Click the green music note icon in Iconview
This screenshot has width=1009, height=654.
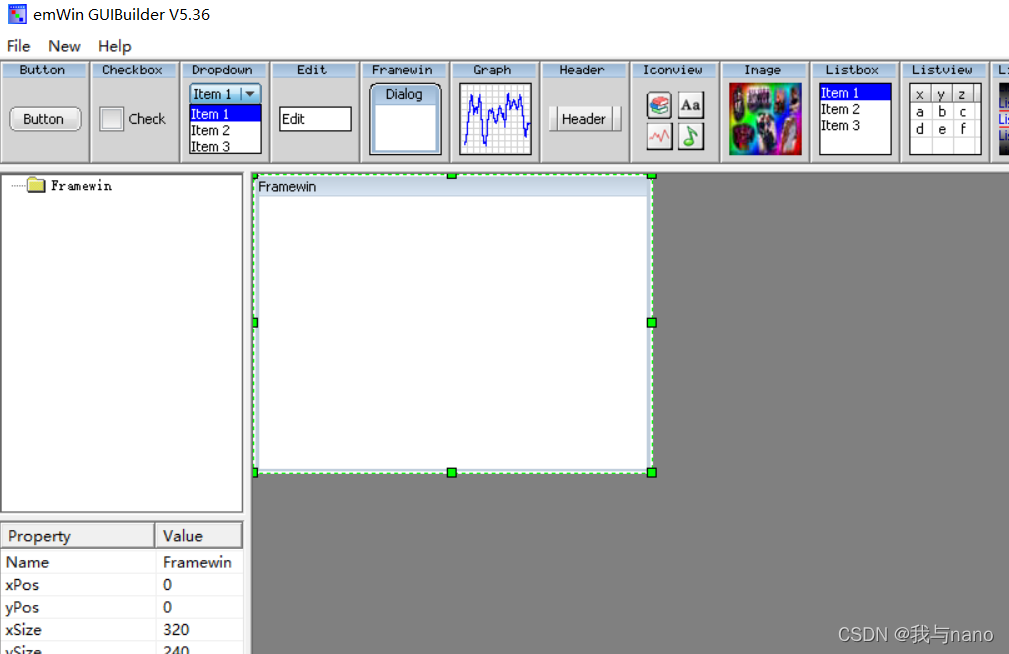tap(691, 134)
